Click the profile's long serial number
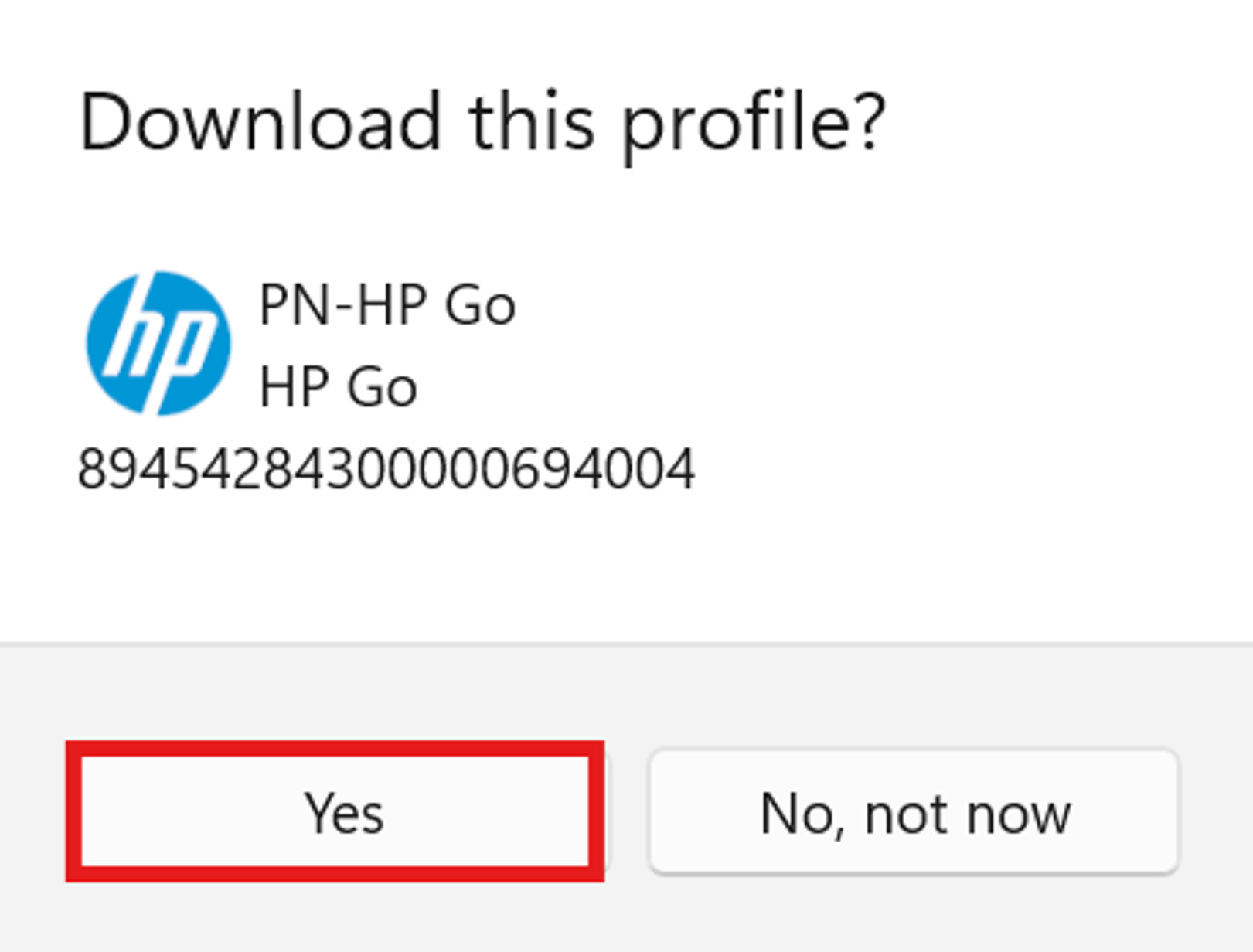Image resolution: width=1253 pixels, height=952 pixels. [x=386, y=469]
